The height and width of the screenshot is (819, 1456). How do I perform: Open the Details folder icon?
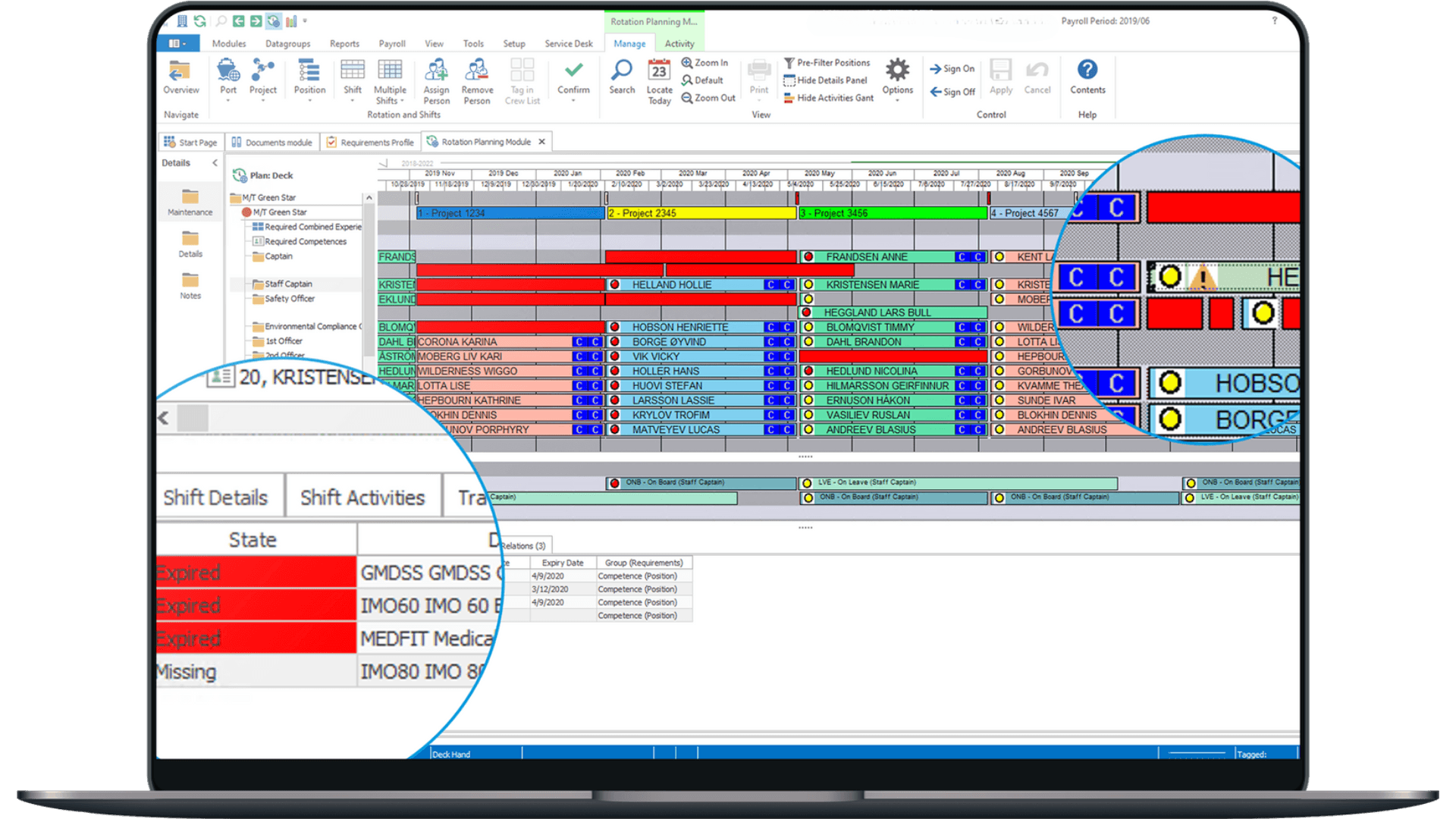point(190,239)
